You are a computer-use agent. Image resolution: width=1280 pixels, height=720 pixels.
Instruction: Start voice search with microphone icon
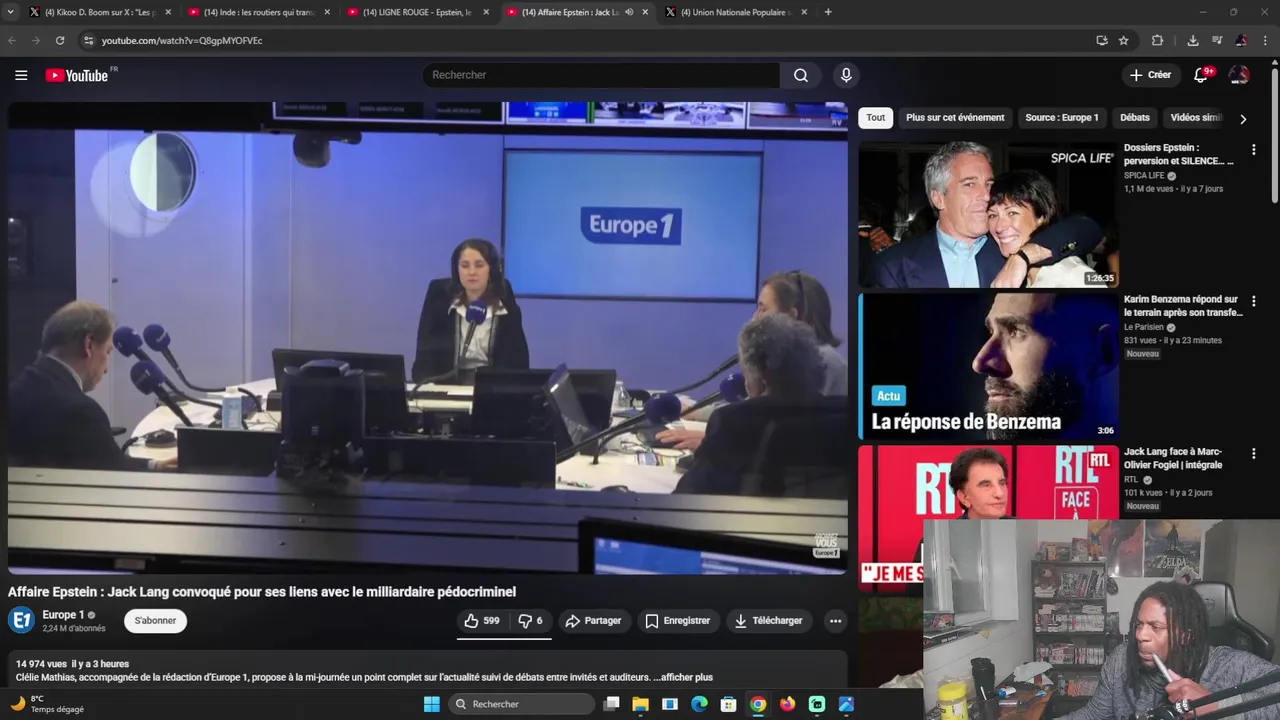click(846, 75)
